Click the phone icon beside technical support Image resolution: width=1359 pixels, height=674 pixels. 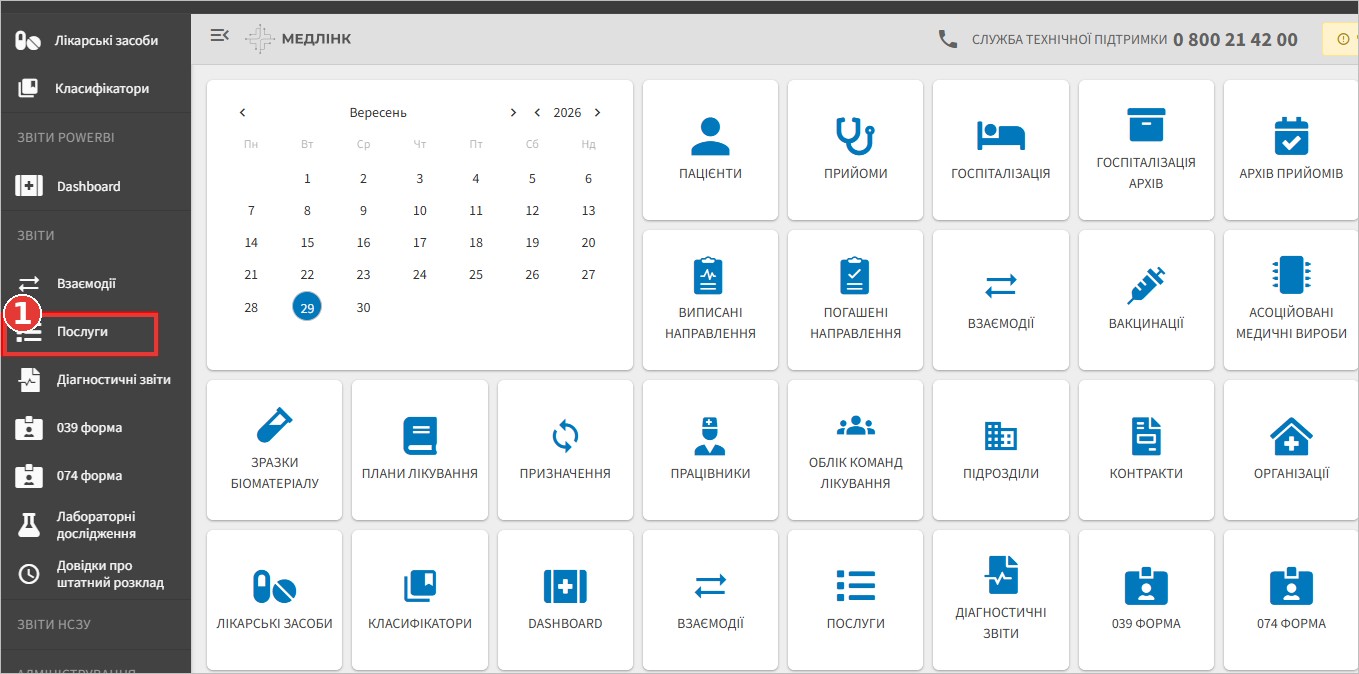947,39
